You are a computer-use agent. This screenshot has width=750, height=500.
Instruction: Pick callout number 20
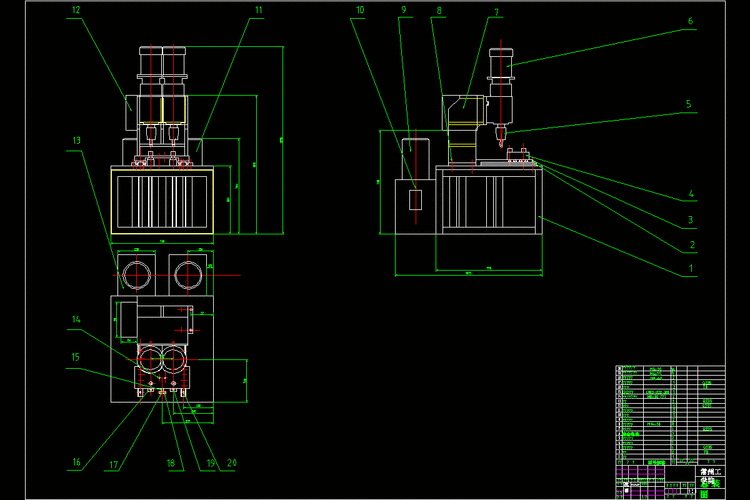[x=231, y=462]
